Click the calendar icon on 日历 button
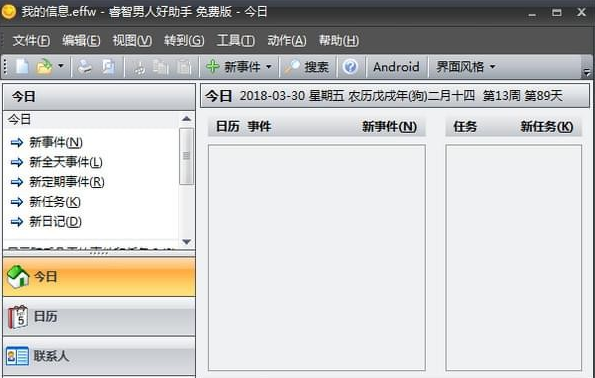This screenshot has width=595, height=378. tap(18, 317)
